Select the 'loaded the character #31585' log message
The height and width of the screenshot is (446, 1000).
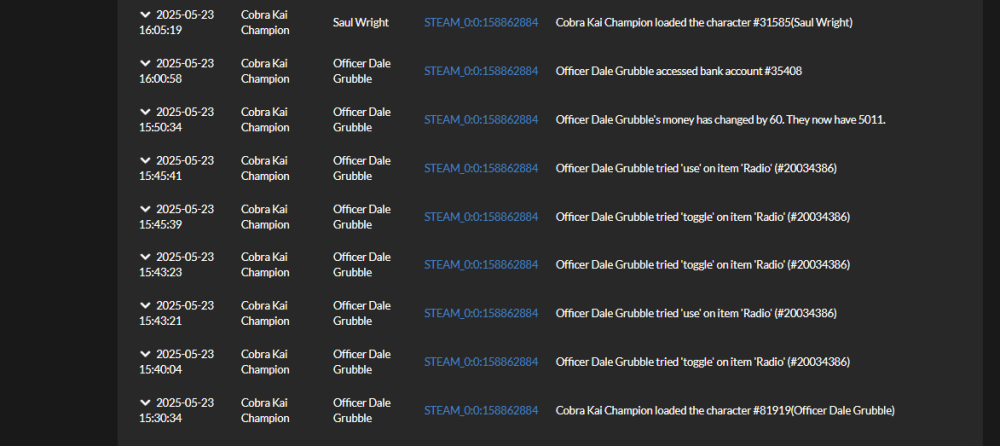click(x=704, y=22)
